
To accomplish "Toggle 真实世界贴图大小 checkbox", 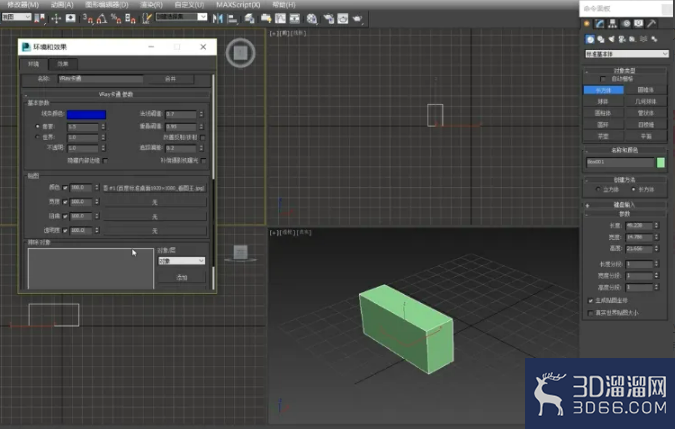I will click(x=591, y=313).
